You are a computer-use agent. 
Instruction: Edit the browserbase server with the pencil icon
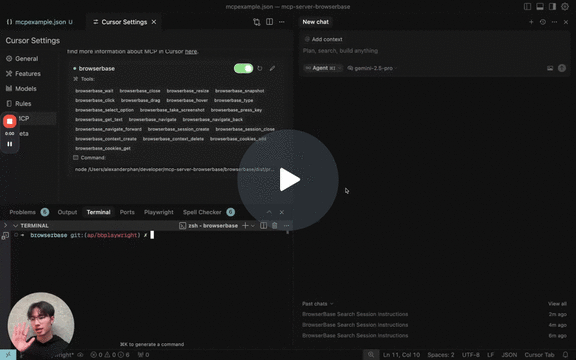[x=272, y=68]
